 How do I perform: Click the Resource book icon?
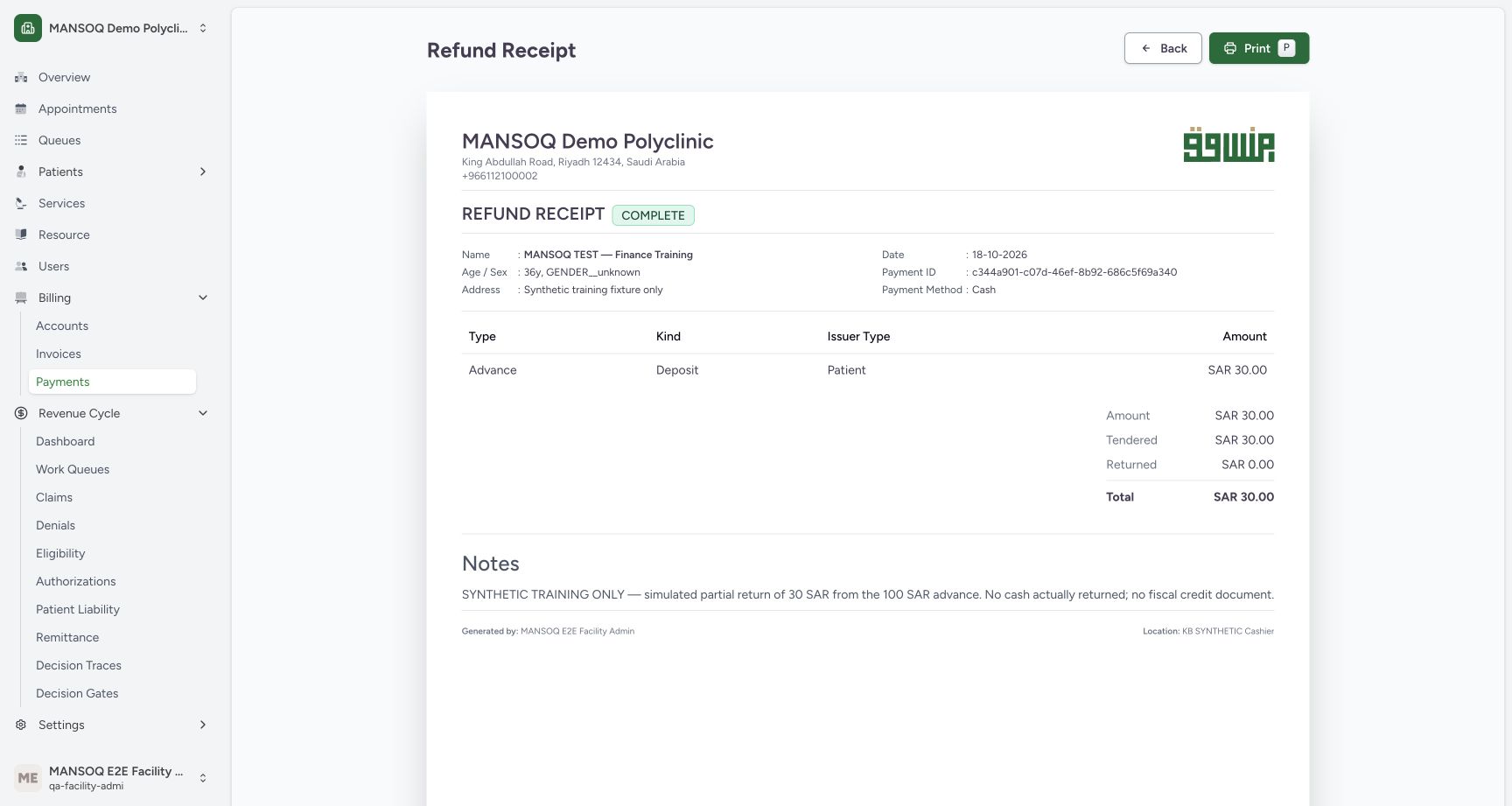[21, 235]
